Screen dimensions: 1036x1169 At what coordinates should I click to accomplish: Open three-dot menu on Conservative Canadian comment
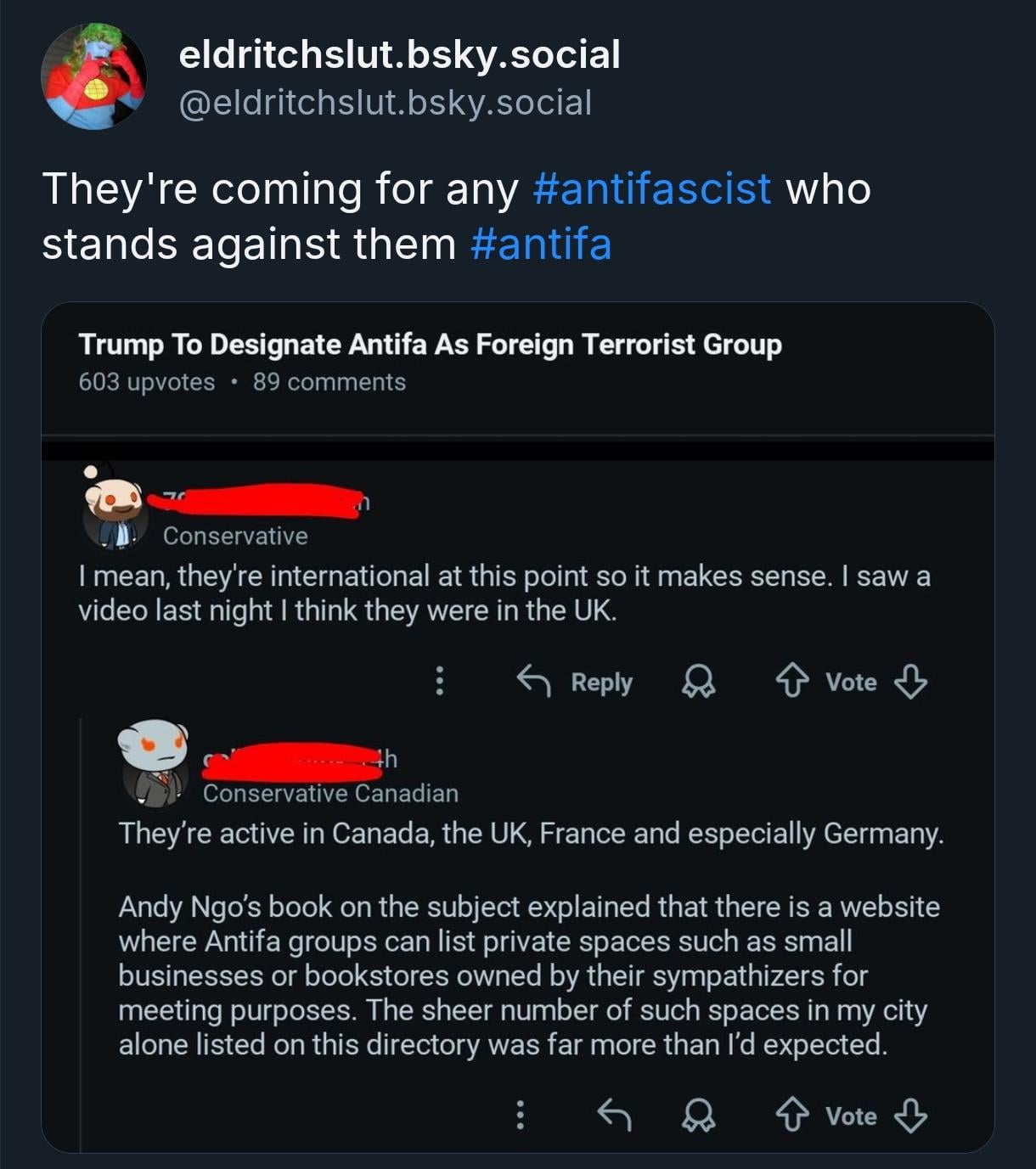(x=521, y=1115)
